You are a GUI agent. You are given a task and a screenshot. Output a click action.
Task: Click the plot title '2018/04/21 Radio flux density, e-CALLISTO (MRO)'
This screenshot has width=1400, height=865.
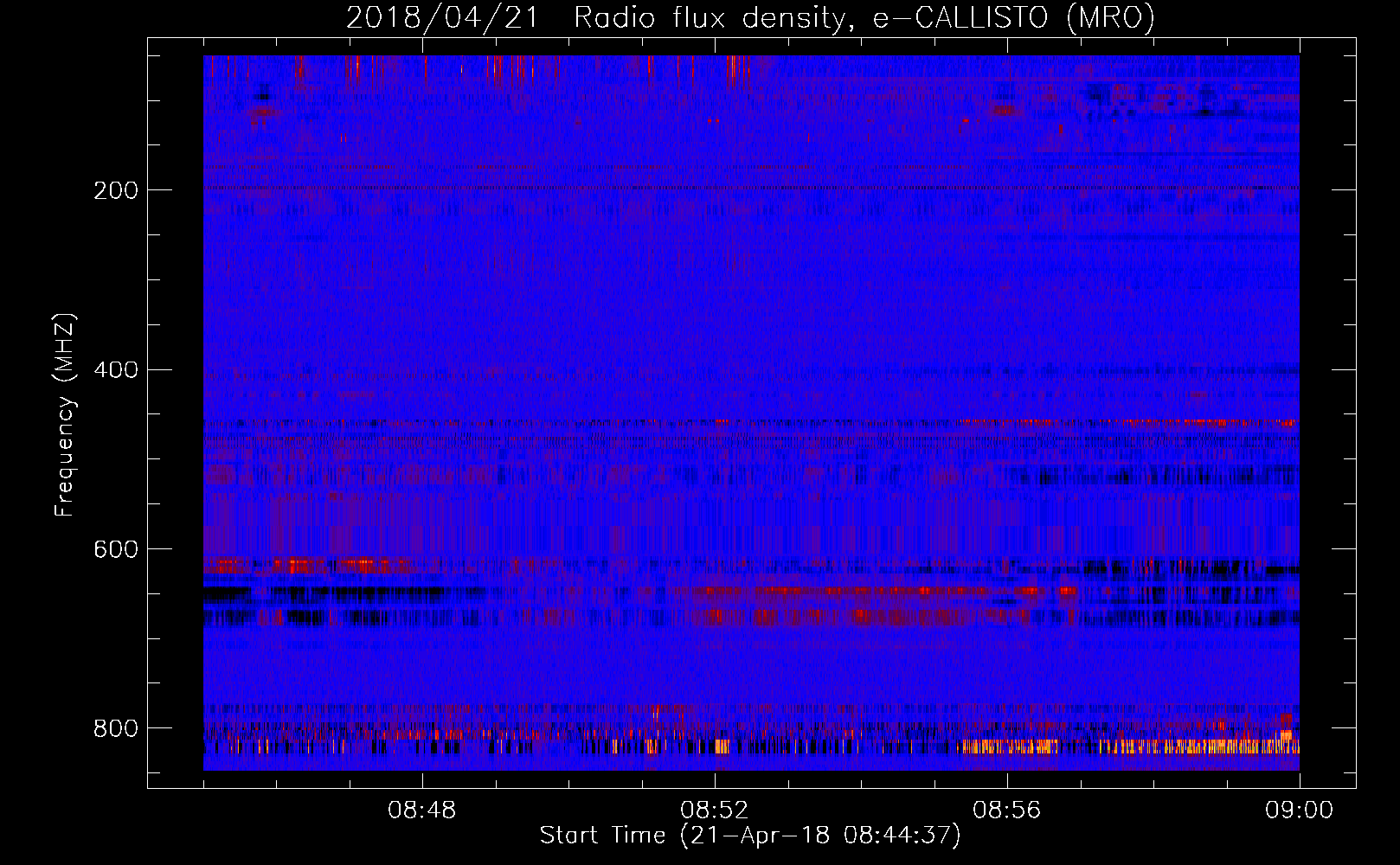tap(750, 17)
